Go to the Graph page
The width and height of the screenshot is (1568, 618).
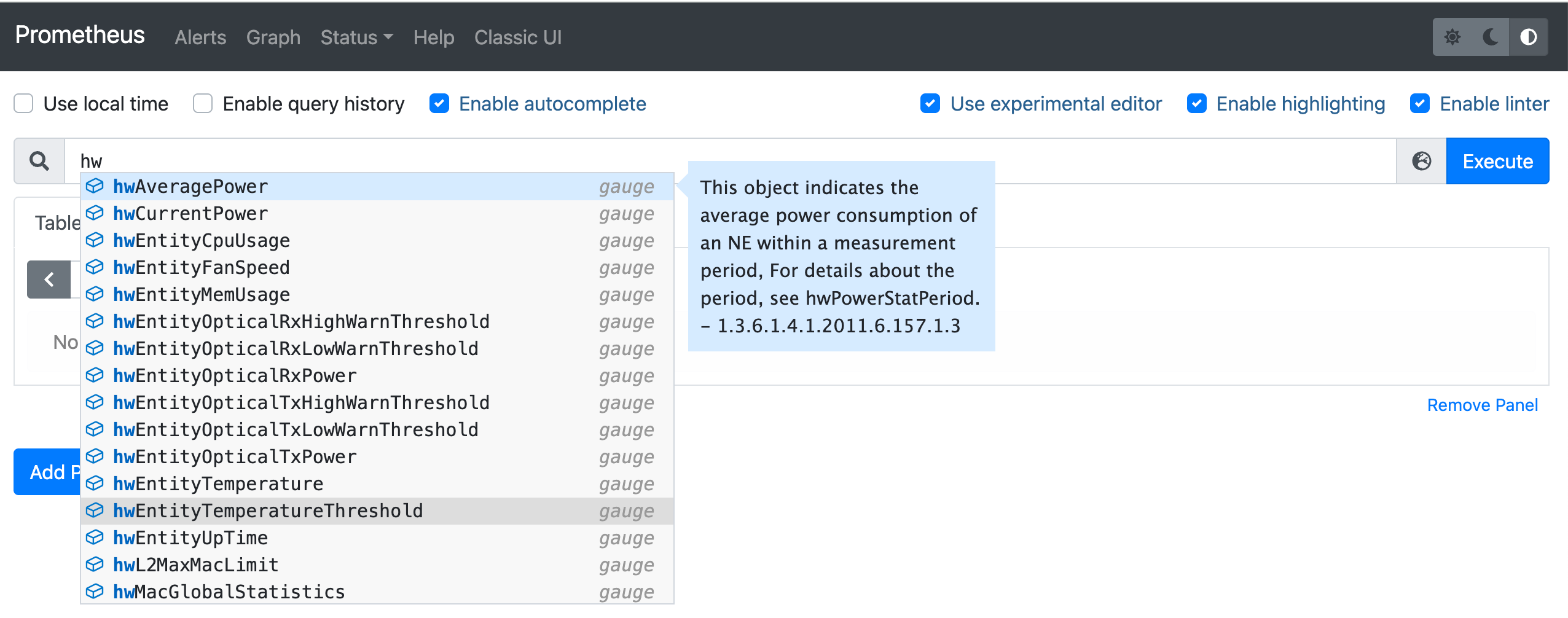273,37
